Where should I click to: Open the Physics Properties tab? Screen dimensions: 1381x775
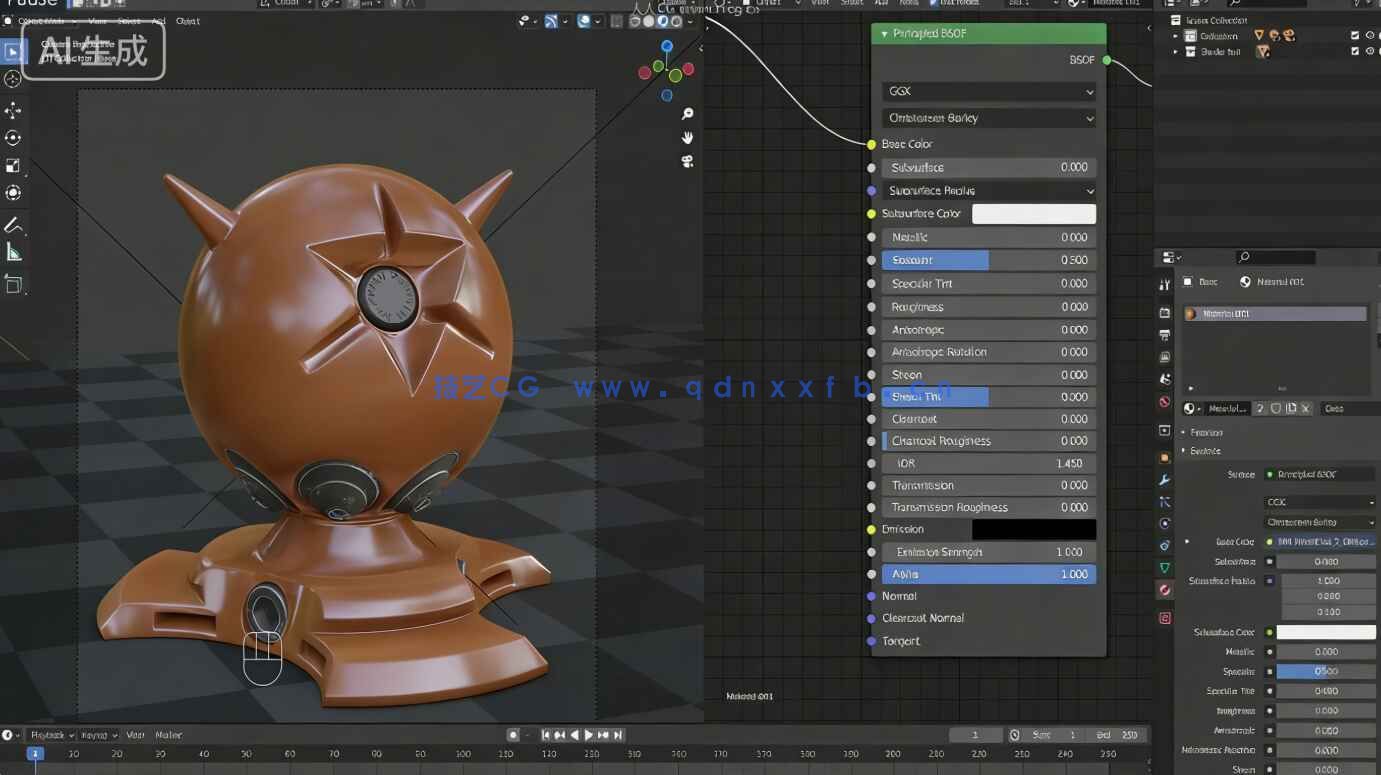(1165, 523)
